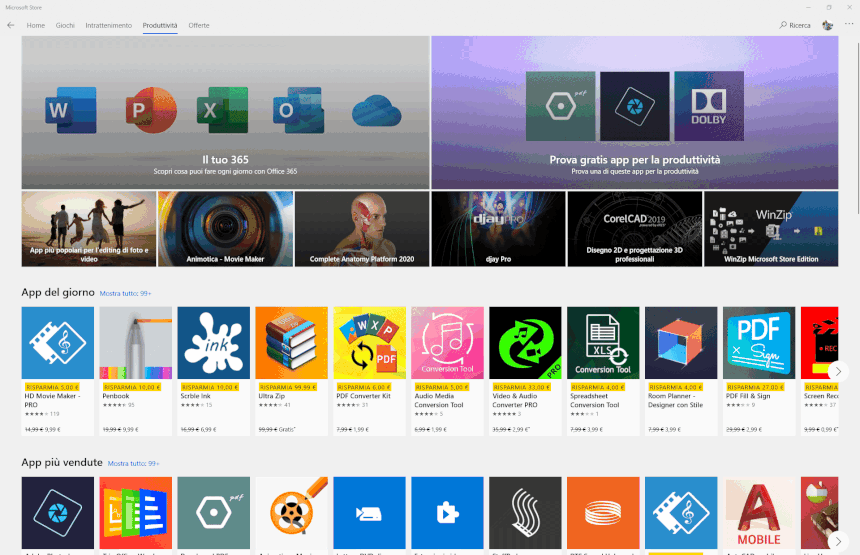Image resolution: width=860 pixels, height=555 pixels.
Task: Click Ultra Zip's RISPARMIA 99,99 € badge
Action: 288,387
